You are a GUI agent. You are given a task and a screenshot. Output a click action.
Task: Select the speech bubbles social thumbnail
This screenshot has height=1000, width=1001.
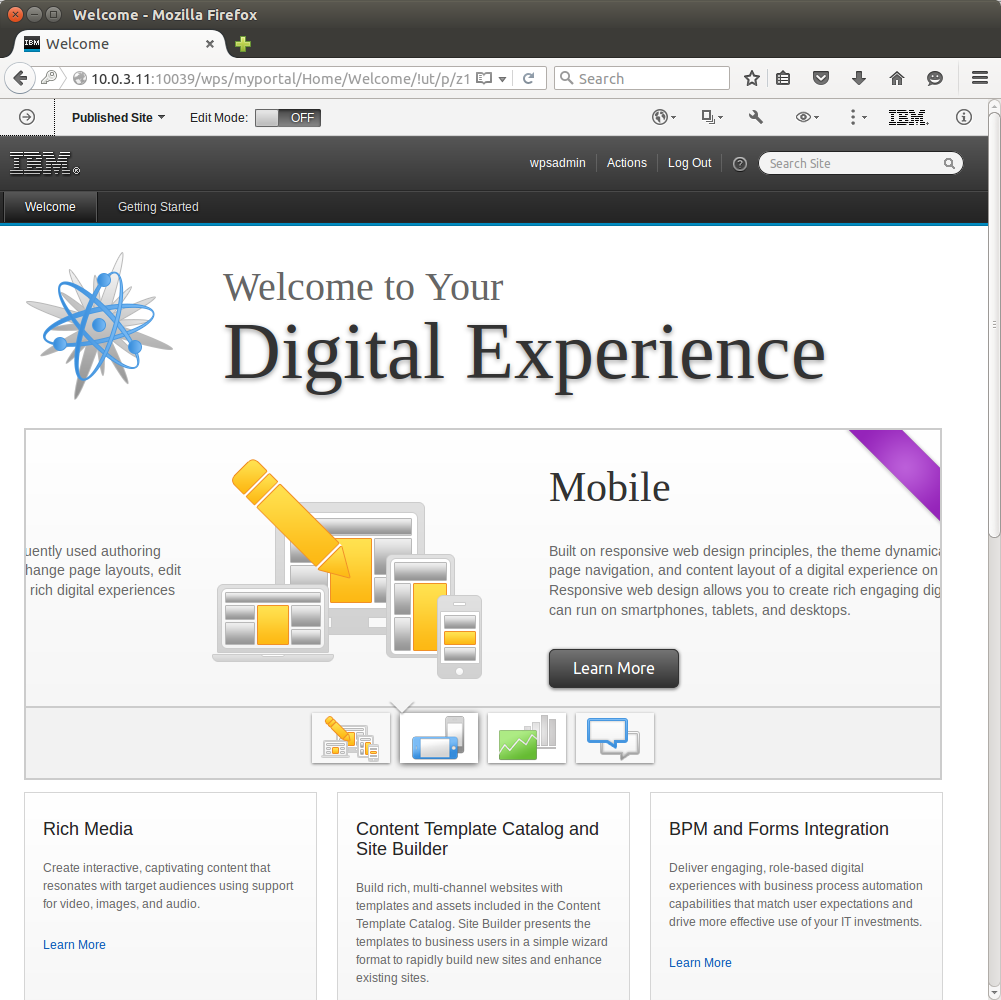coord(615,738)
